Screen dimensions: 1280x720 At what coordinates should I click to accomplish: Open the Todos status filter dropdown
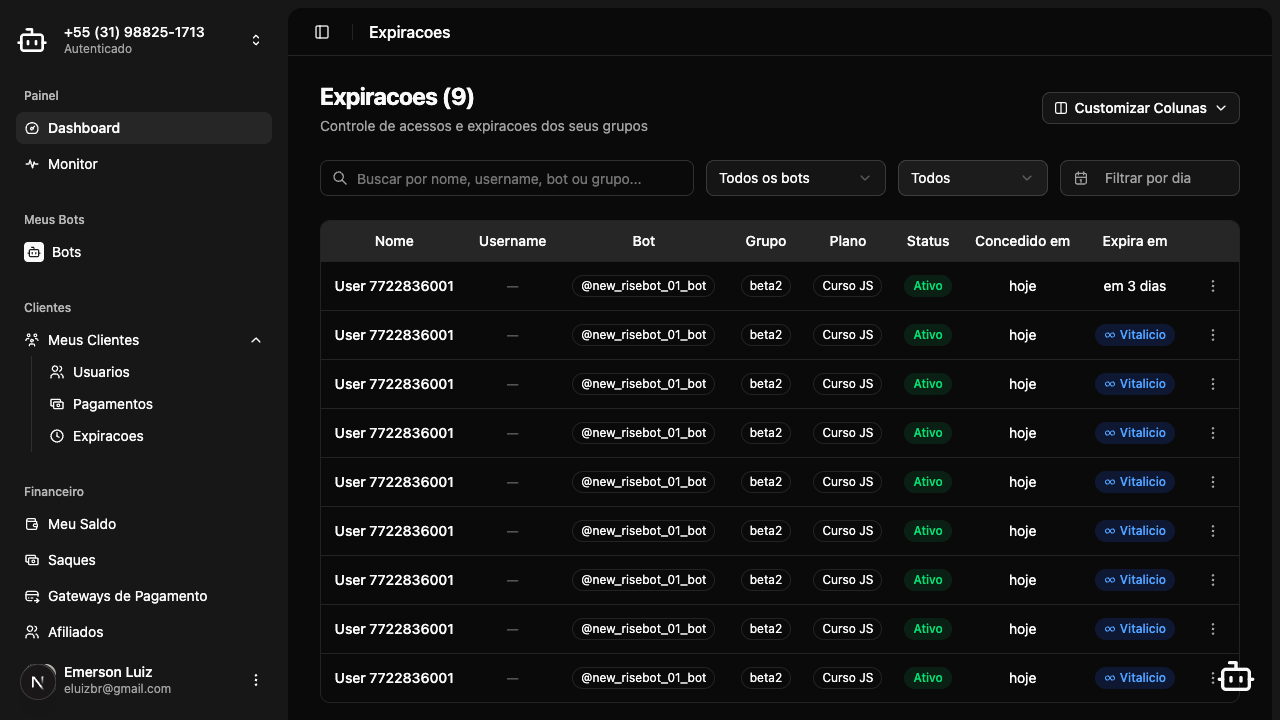(973, 178)
